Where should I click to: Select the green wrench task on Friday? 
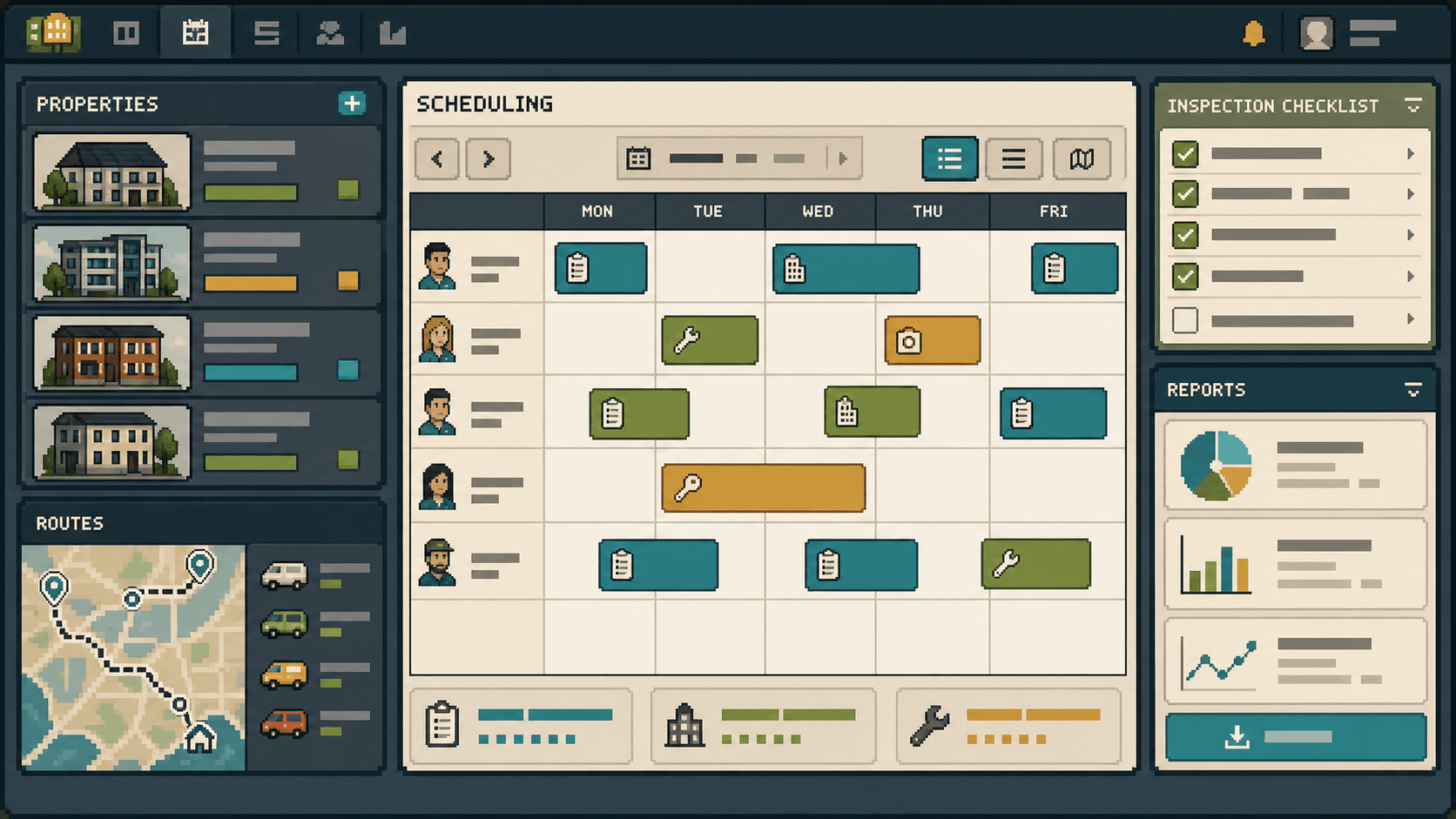coord(1036,564)
